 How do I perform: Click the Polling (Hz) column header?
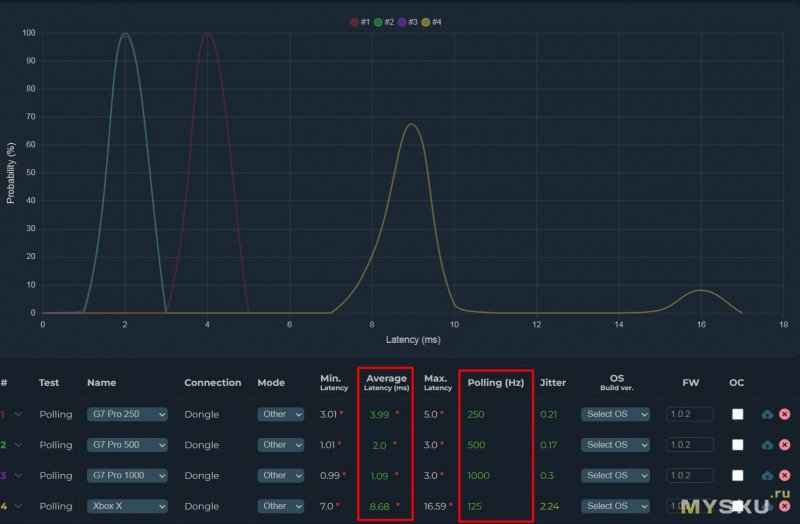pos(495,383)
